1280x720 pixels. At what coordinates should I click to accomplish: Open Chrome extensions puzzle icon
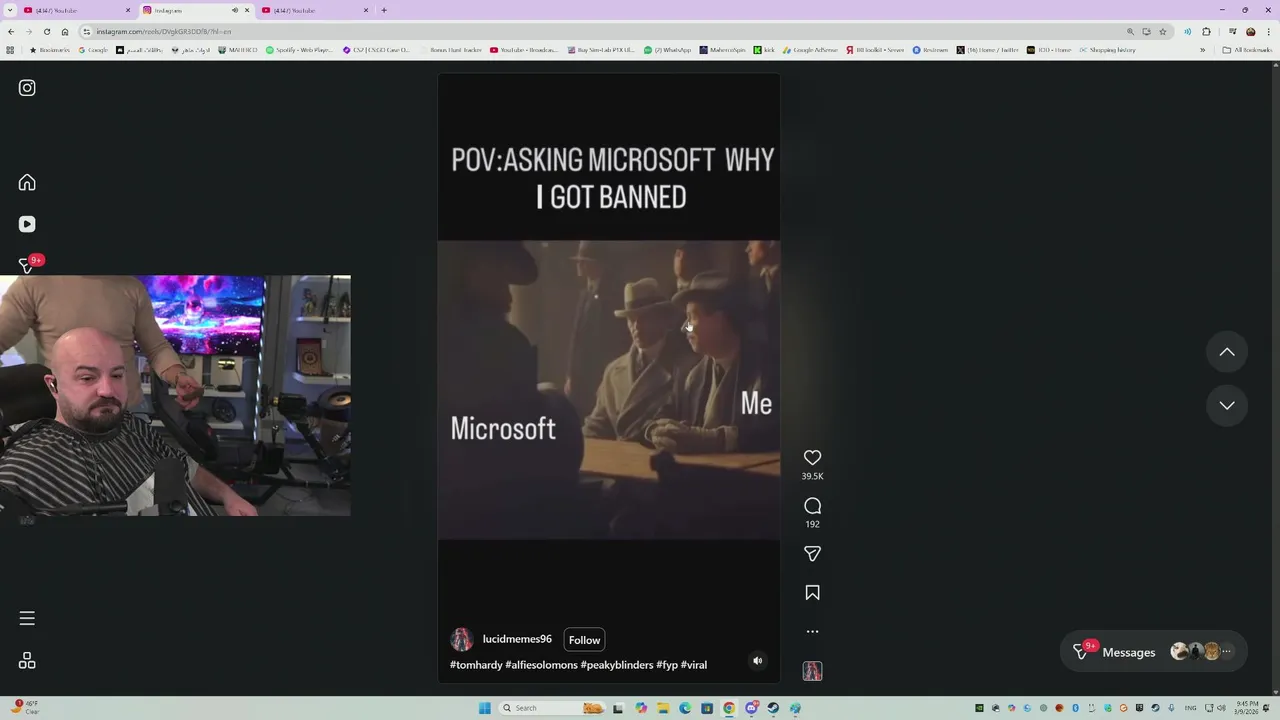tap(1206, 31)
